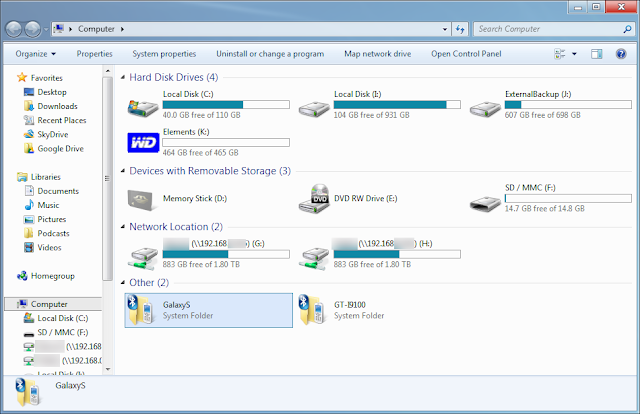Image resolution: width=640 pixels, height=414 pixels.
Task: Select SD / MMC (F:) in navigation pane
Action: (62, 332)
